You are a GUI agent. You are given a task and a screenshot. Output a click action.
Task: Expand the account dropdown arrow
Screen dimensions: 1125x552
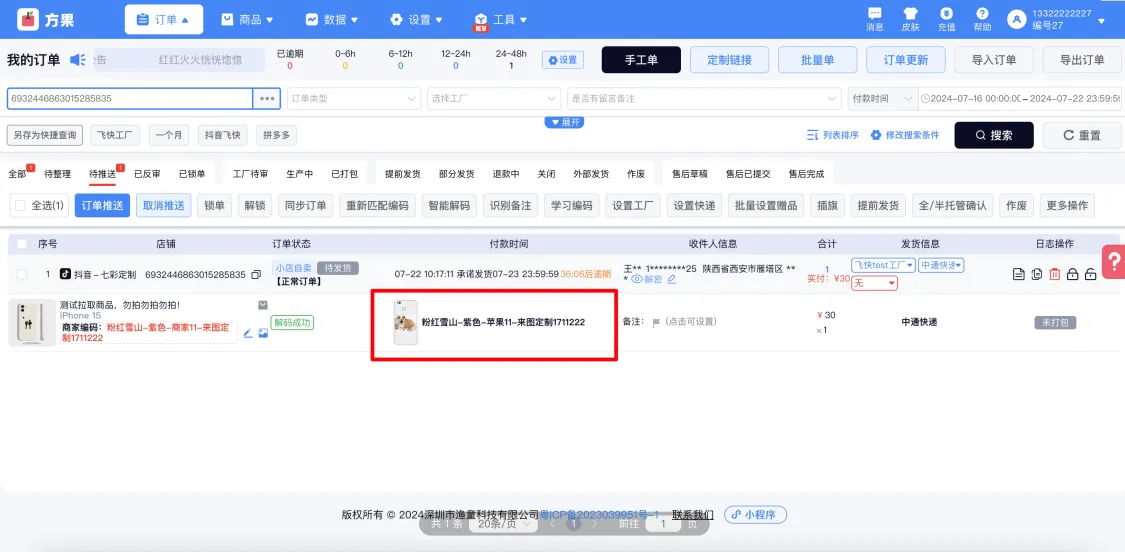click(x=1101, y=21)
